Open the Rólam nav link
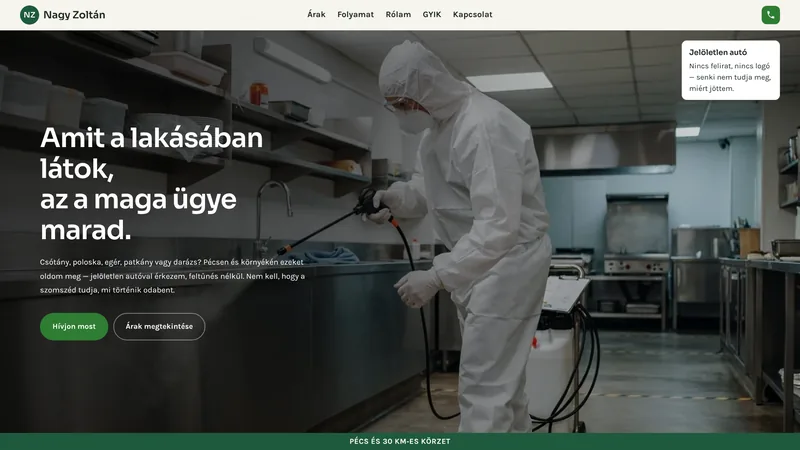 click(x=398, y=14)
